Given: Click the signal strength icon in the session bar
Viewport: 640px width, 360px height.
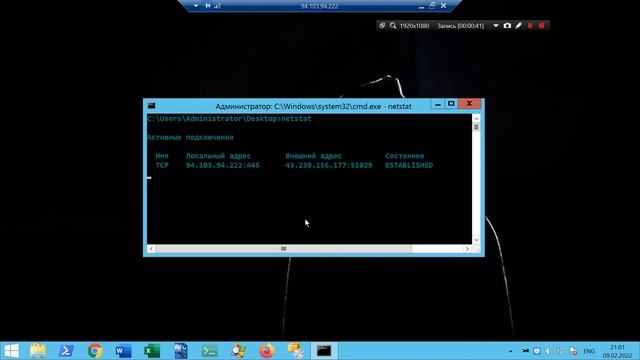Looking at the screenshot, I should (217, 6).
